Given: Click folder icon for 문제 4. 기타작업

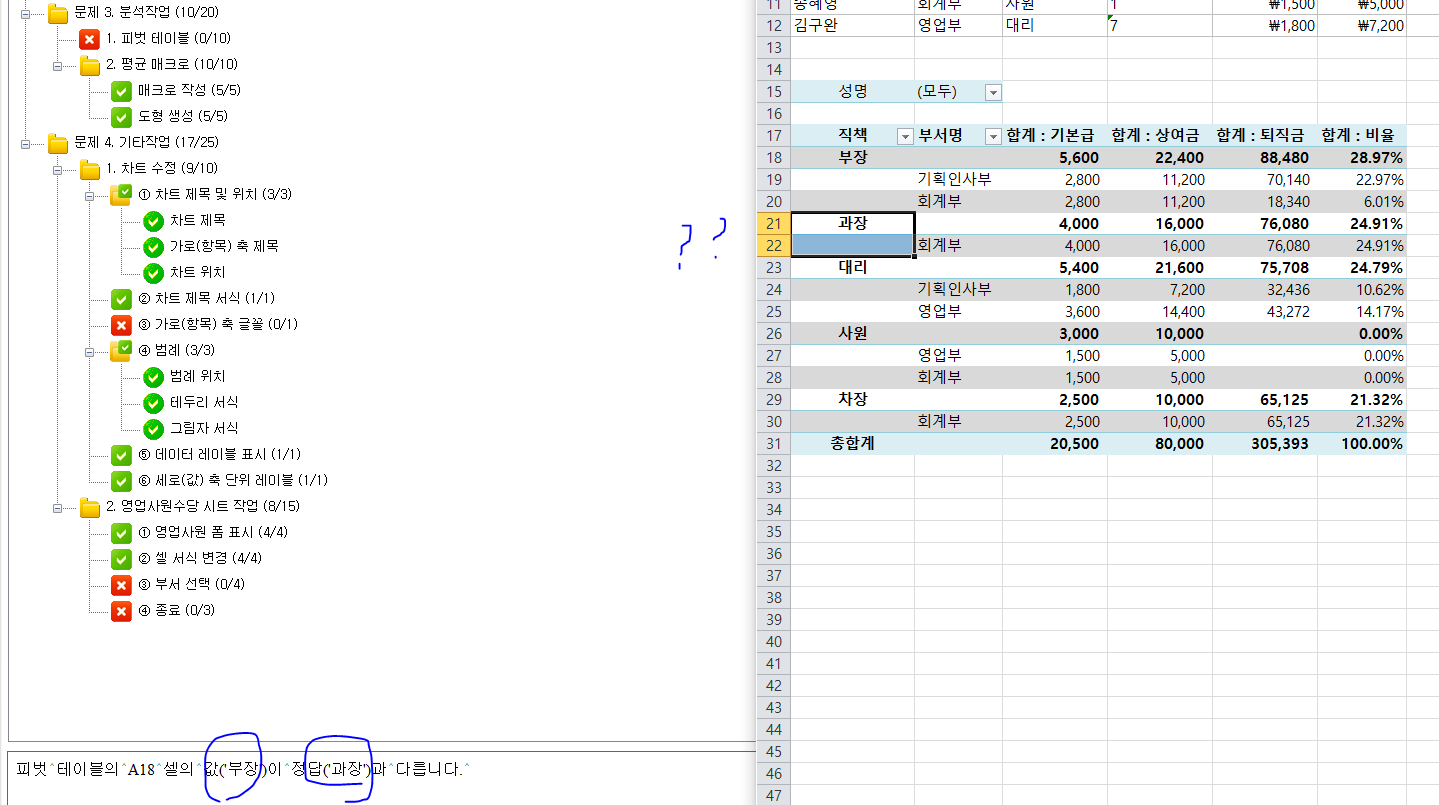Looking at the screenshot, I should (58, 143).
